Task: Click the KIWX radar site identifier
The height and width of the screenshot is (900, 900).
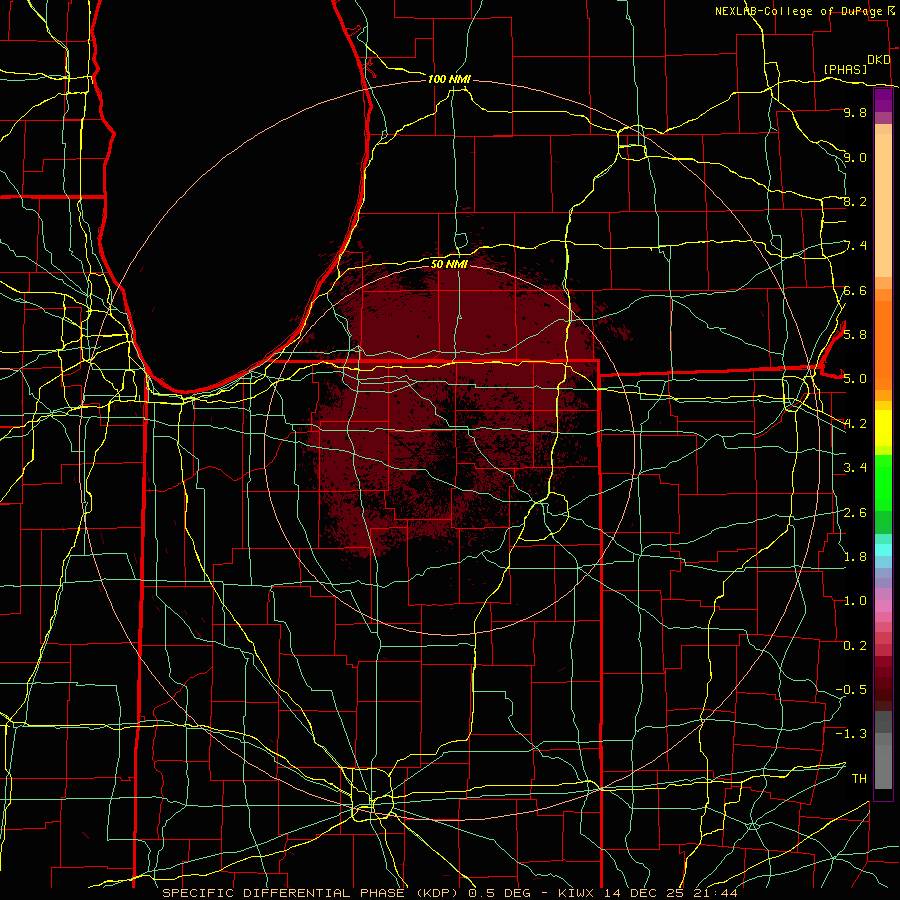Action: (576, 893)
